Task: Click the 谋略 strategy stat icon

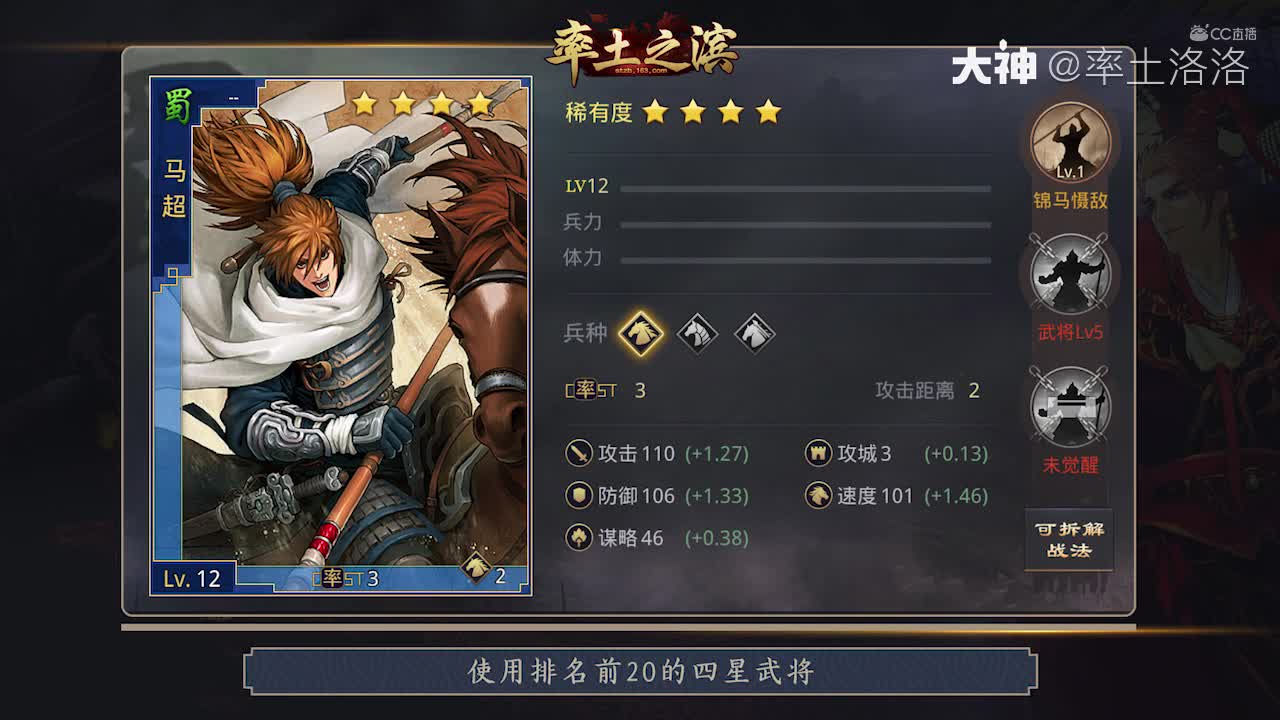Action: click(579, 538)
